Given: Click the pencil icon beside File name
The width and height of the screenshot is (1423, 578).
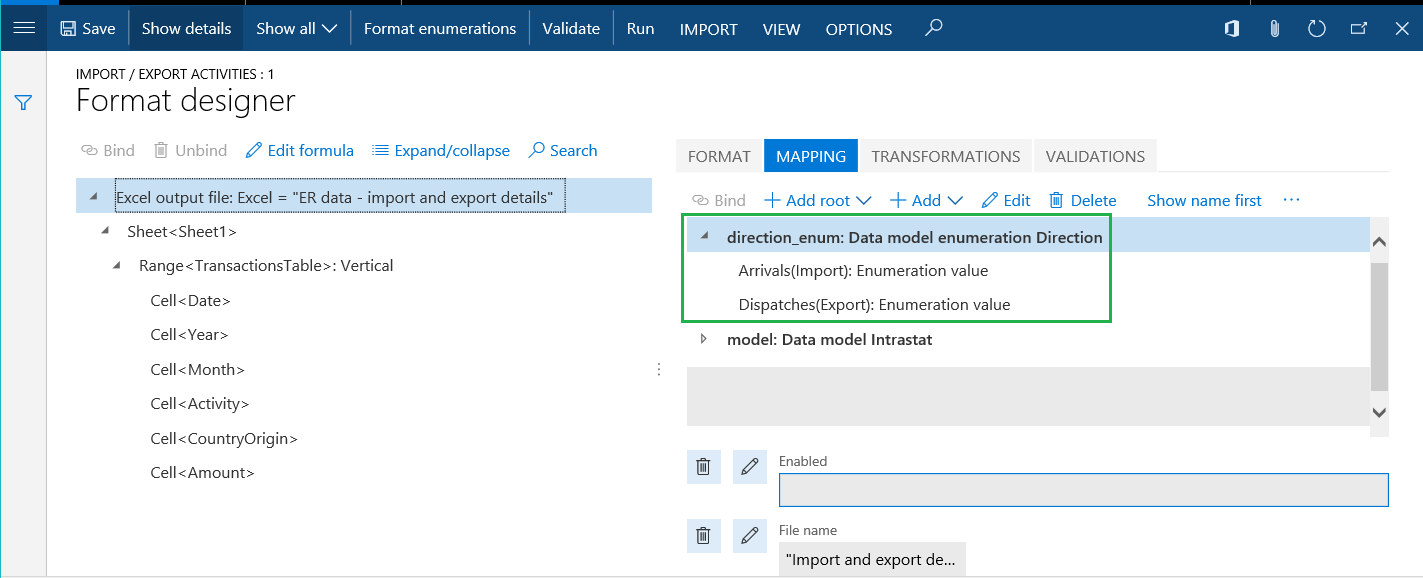Looking at the screenshot, I should click(749, 536).
